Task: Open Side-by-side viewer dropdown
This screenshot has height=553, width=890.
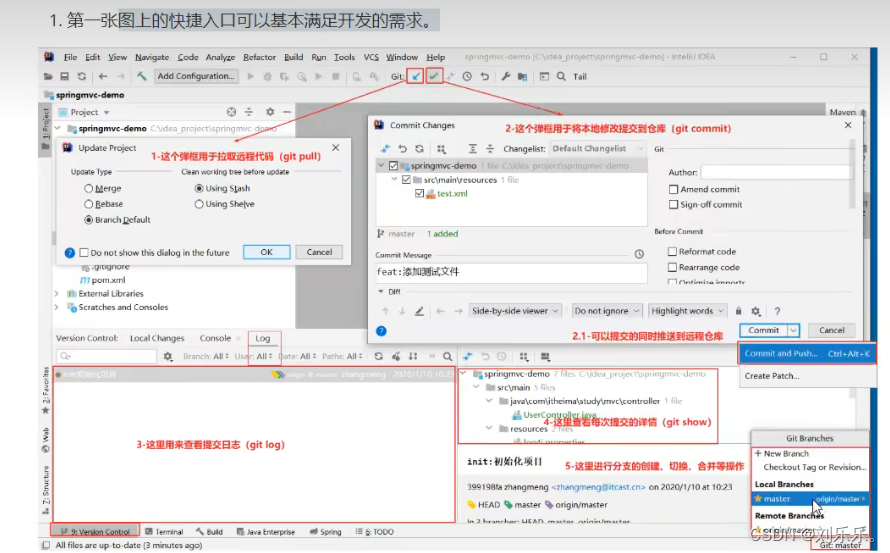Action: [x=515, y=311]
